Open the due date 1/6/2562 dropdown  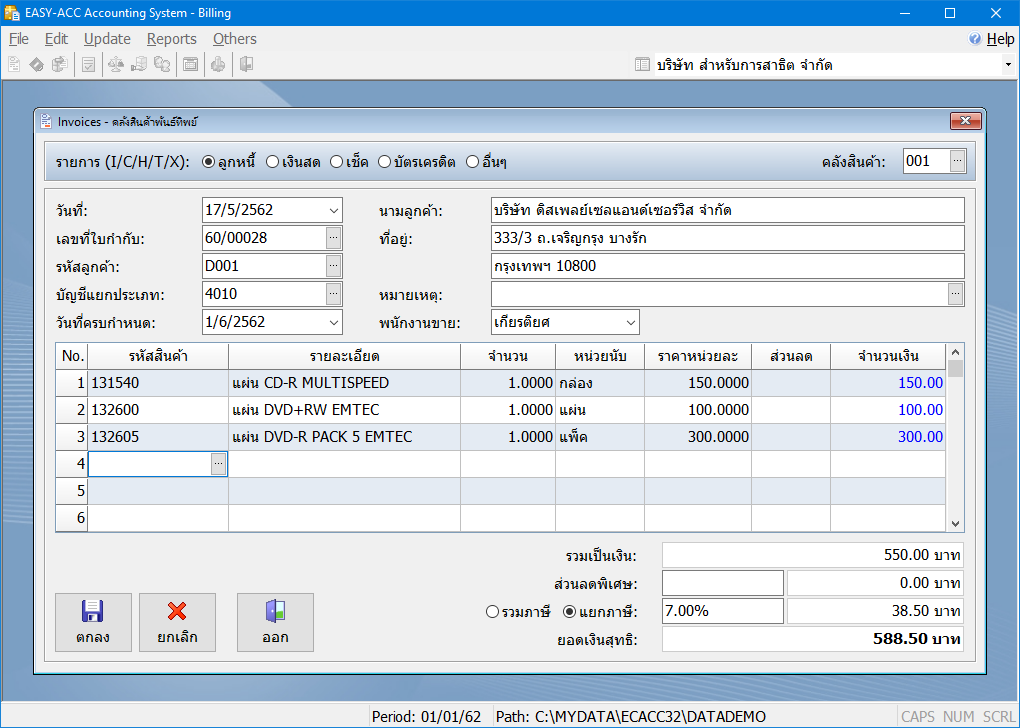click(x=333, y=323)
